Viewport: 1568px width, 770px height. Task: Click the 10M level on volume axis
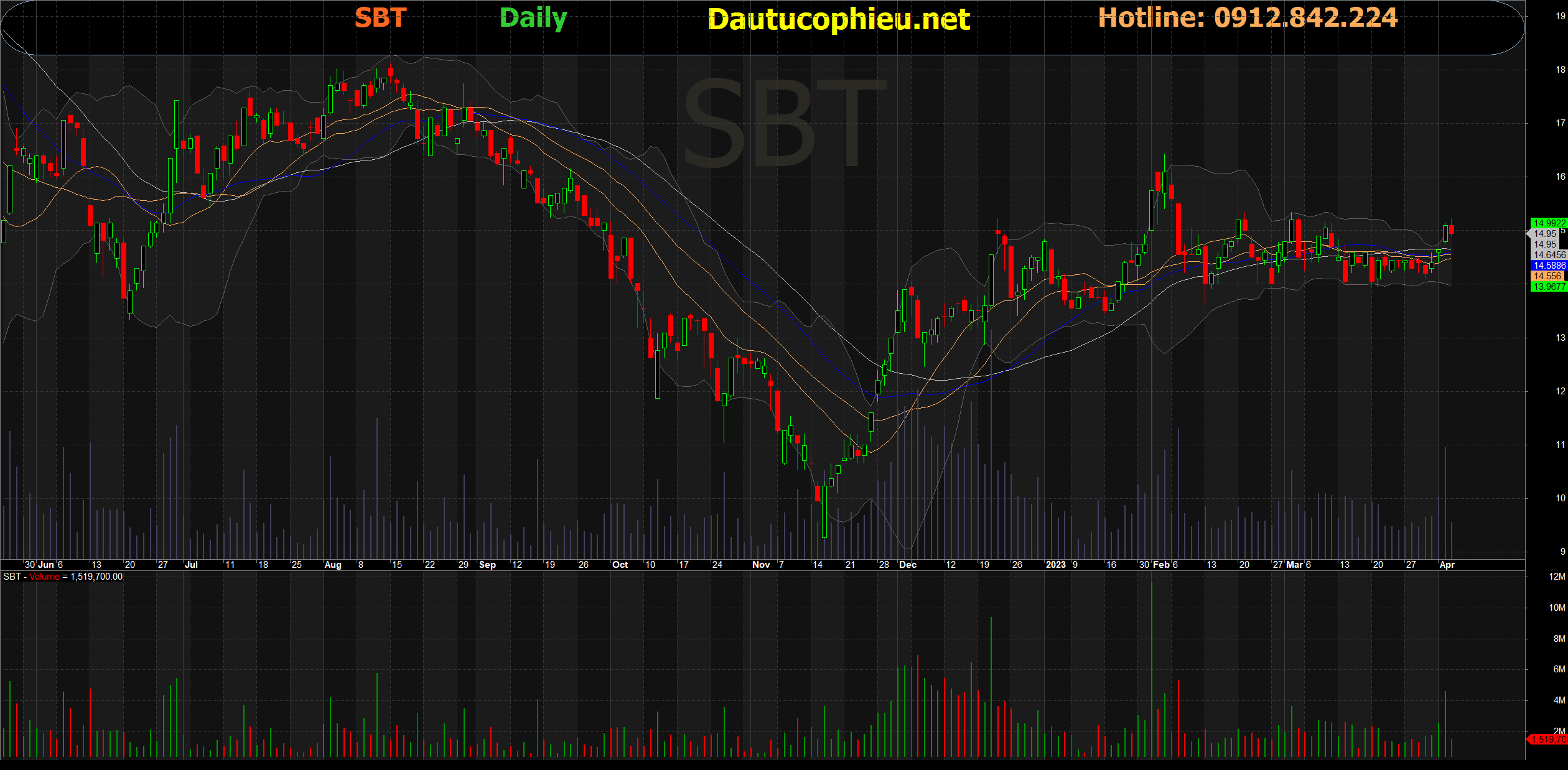tap(1556, 608)
